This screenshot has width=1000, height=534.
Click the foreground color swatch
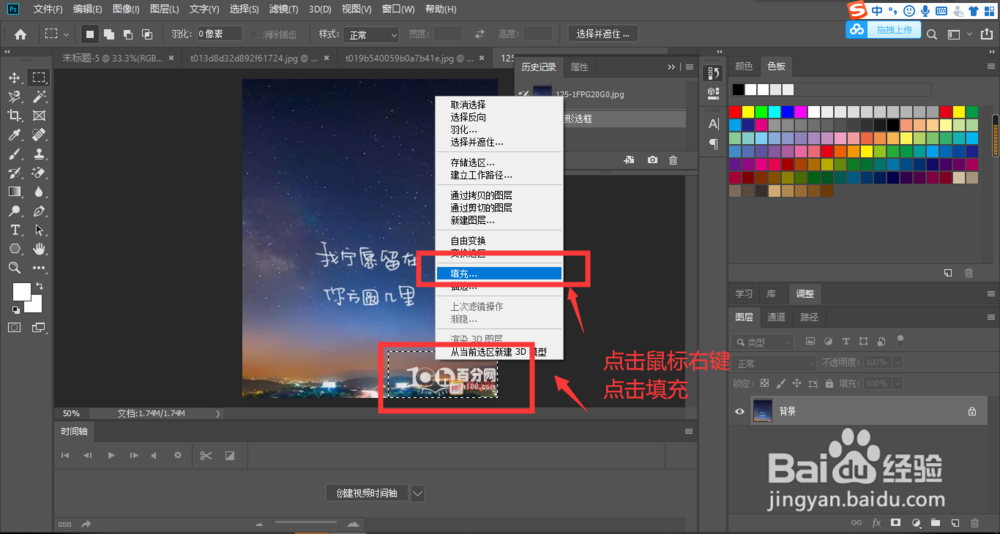[x=22, y=292]
